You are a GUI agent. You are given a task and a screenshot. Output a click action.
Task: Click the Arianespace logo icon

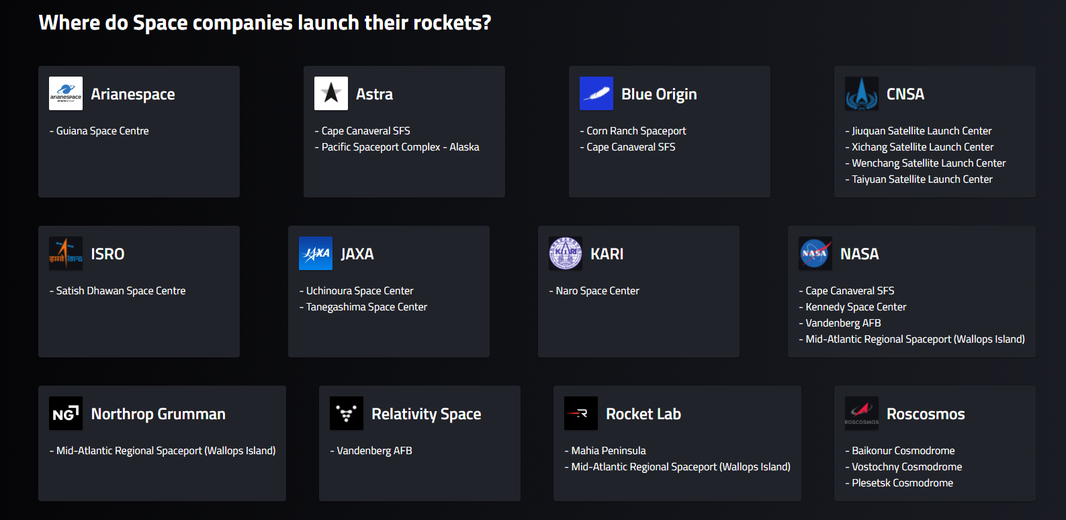[x=66, y=93]
